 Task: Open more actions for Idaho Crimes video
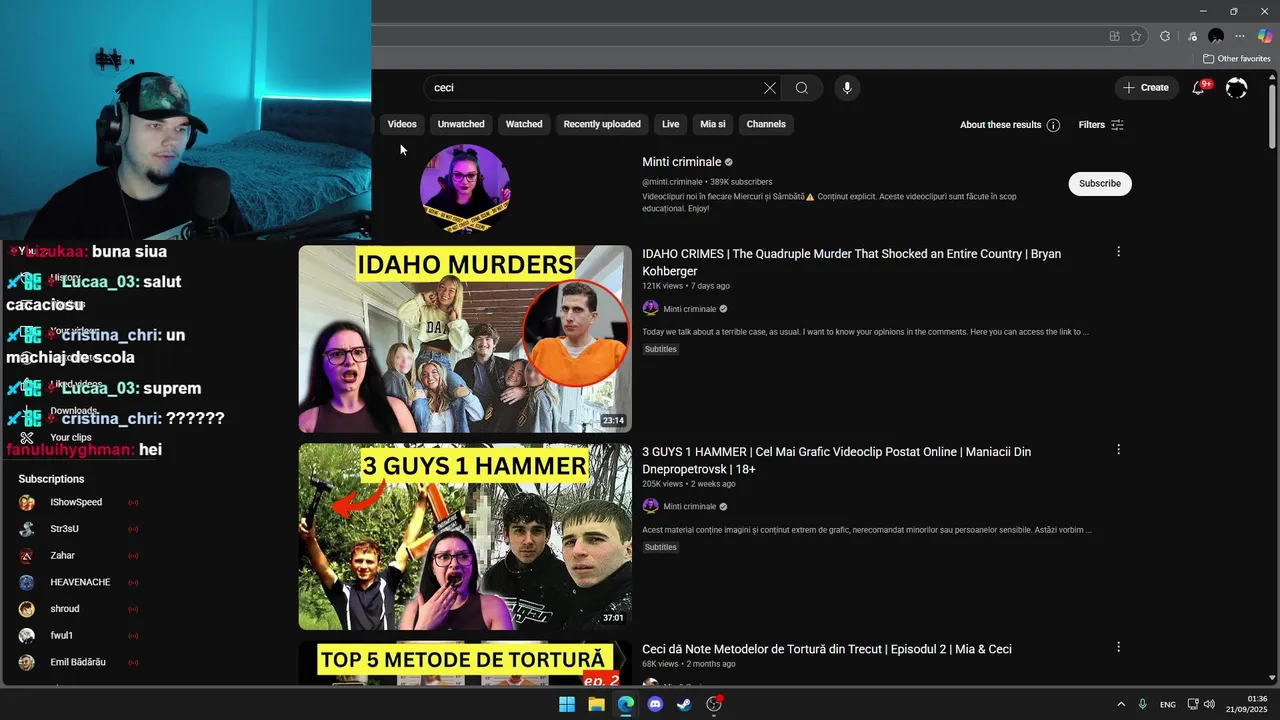[1118, 252]
